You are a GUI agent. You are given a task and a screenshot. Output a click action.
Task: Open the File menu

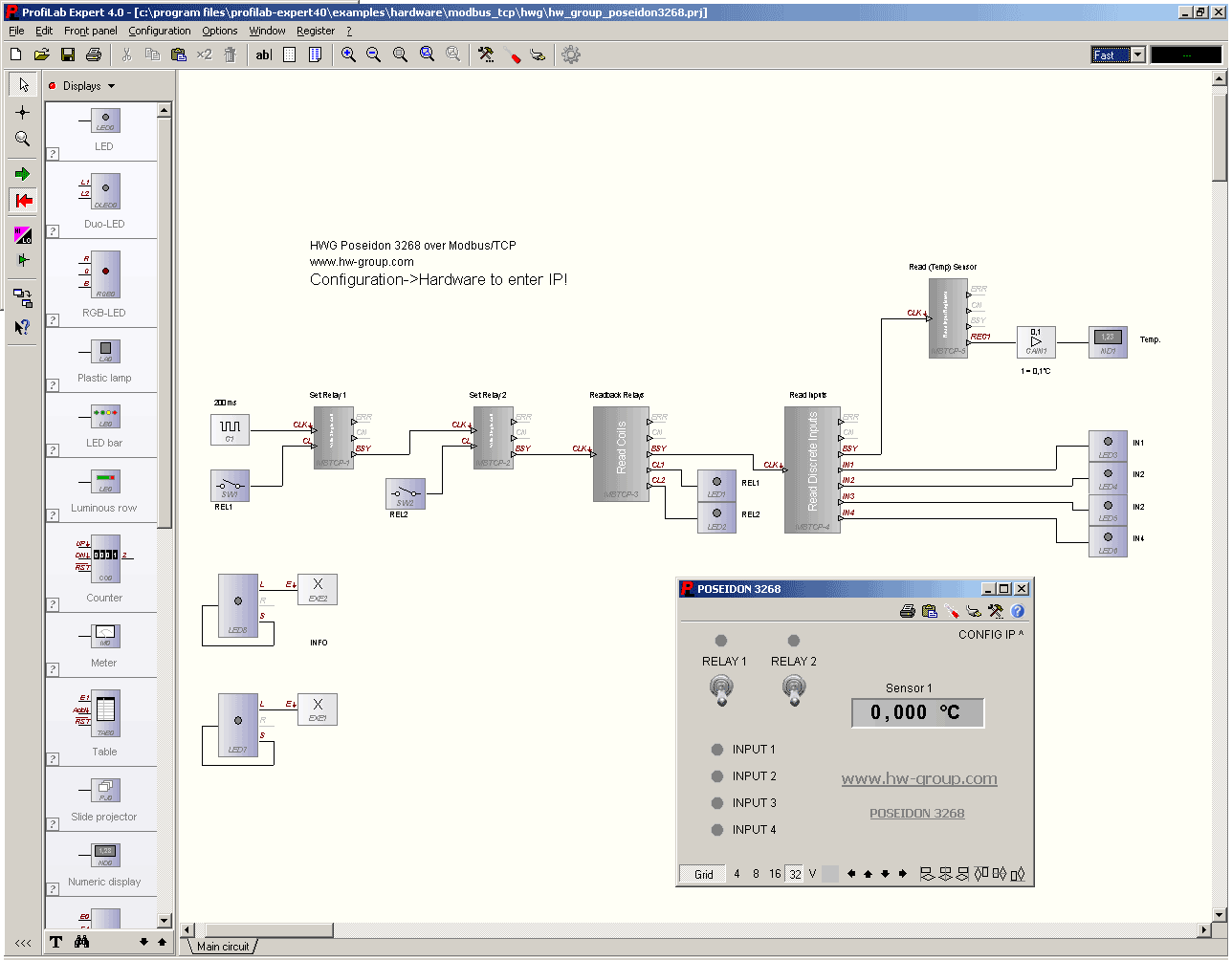tap(16, 31)
